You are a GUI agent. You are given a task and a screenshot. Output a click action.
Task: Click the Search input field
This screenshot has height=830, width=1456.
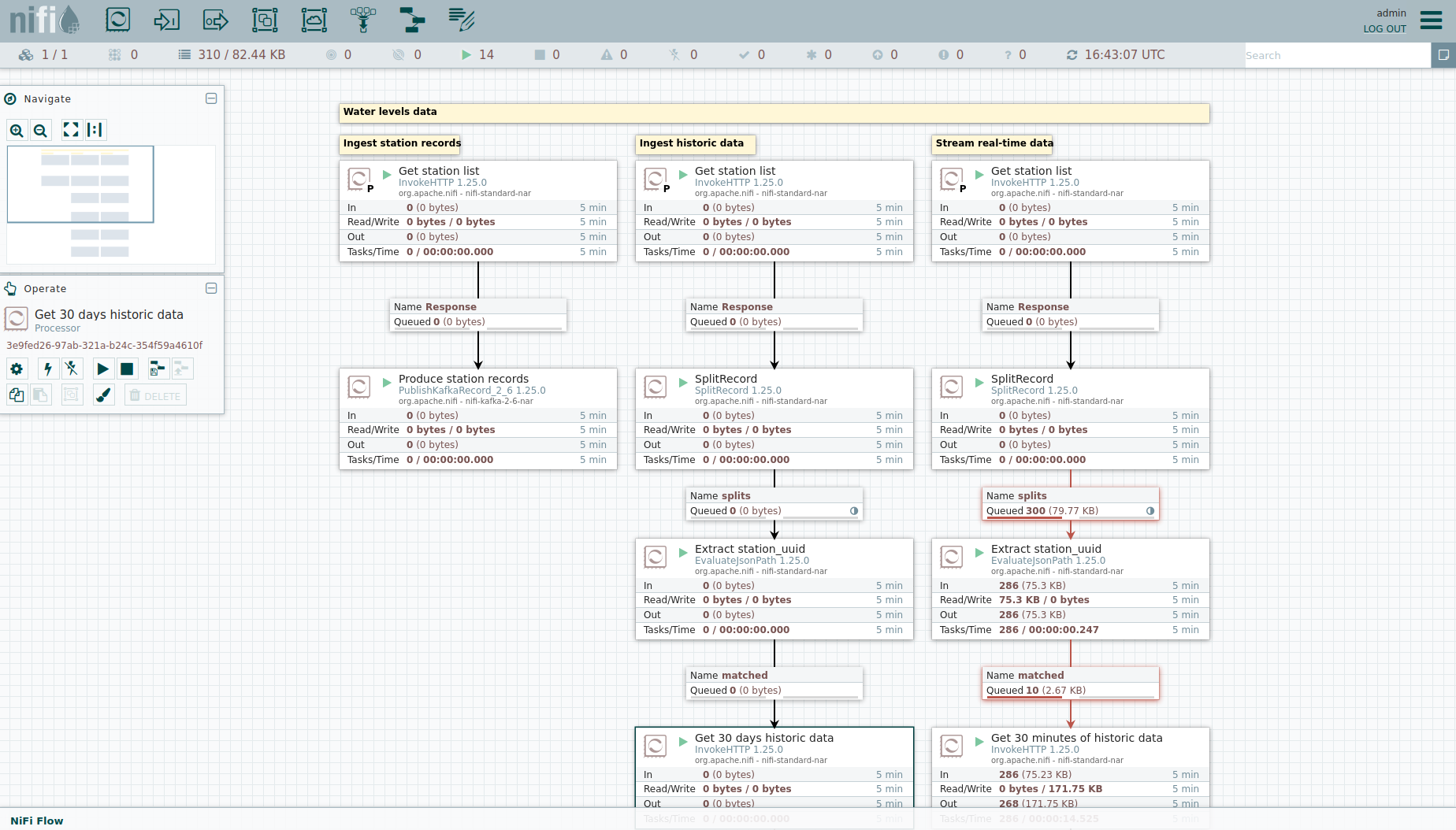1336,55
